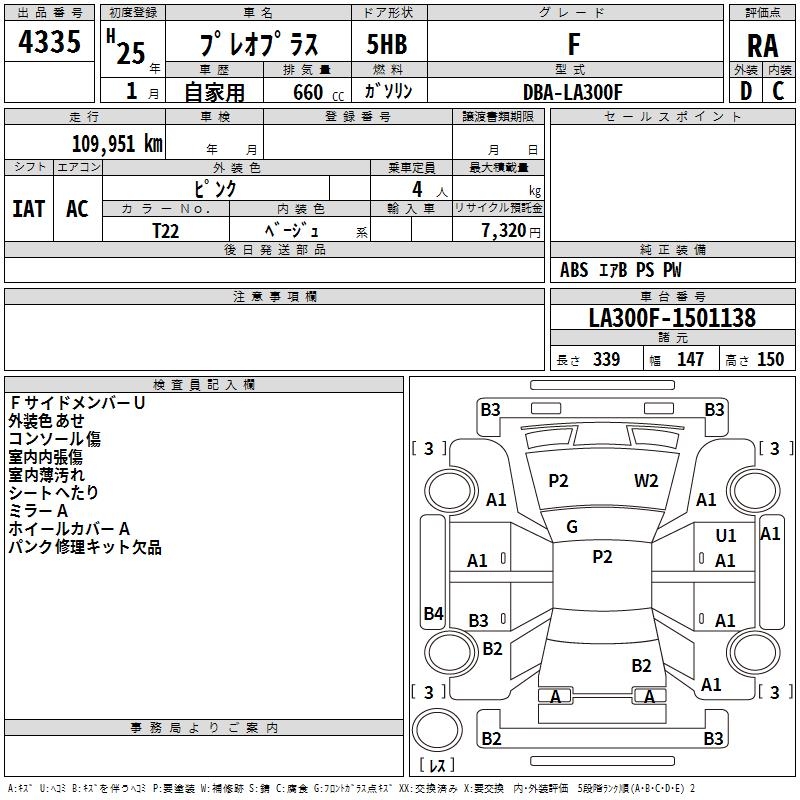Click the mileage value 109,951 km
The width and height of the screenshot is (800, 800).
pos(117,143)
